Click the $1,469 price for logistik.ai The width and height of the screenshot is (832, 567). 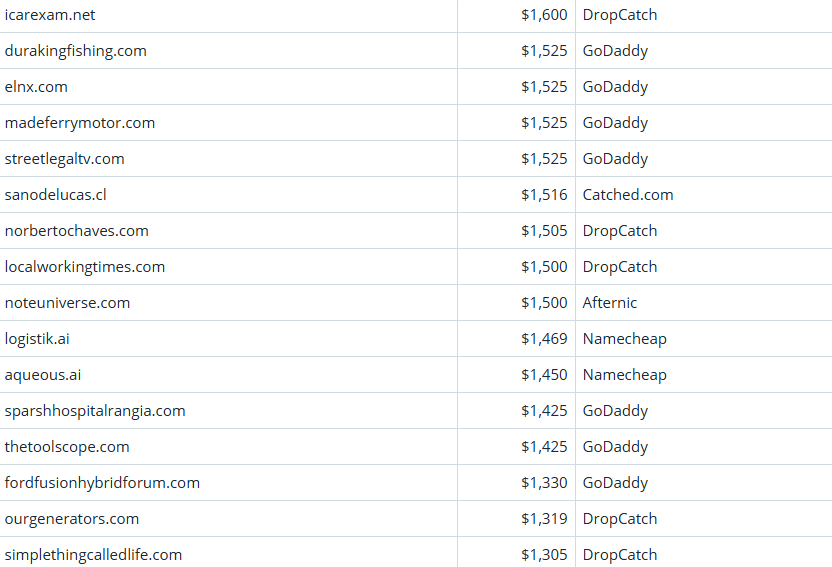click(544, 339)
